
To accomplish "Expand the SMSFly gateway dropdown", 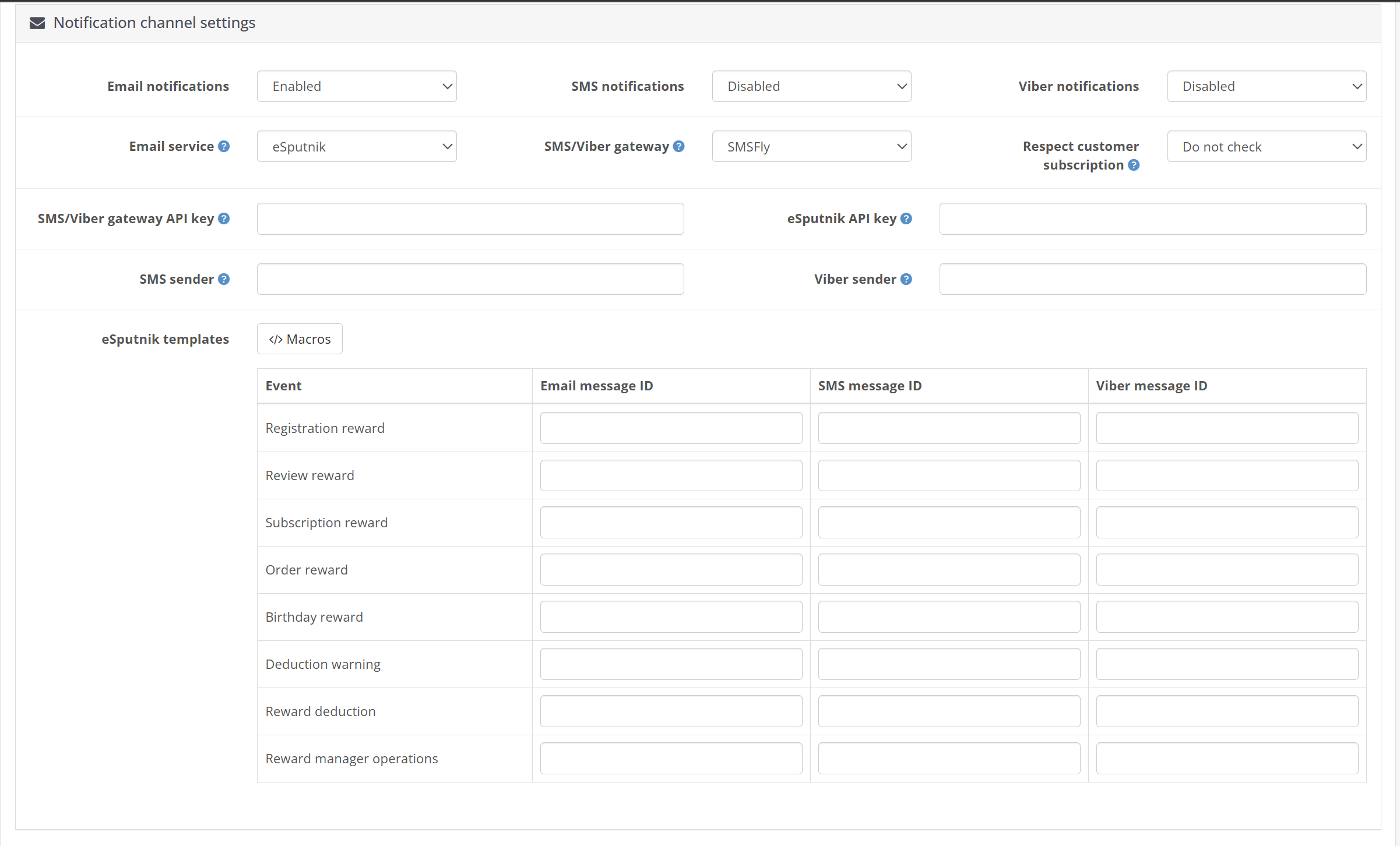I will [811, 146].
